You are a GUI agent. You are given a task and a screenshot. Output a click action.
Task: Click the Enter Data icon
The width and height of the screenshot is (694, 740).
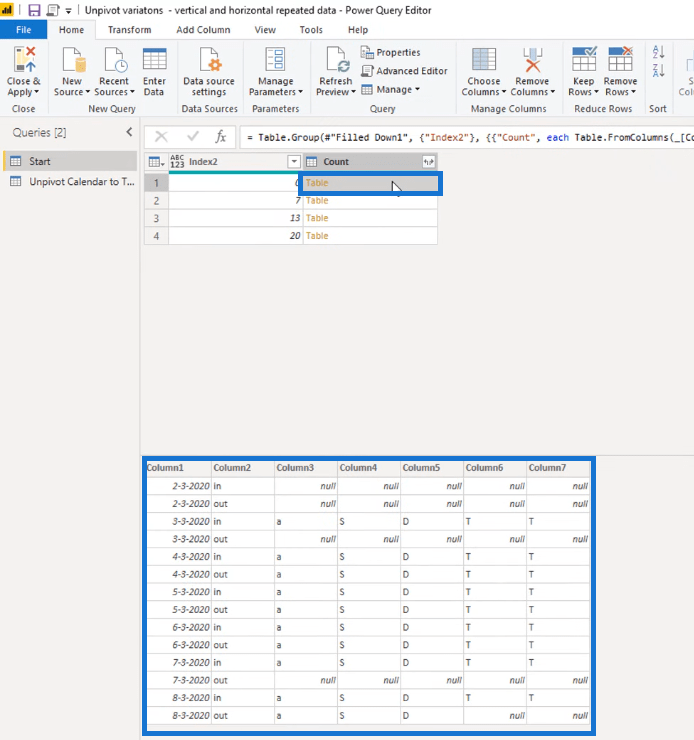click(x=154, y=59)
